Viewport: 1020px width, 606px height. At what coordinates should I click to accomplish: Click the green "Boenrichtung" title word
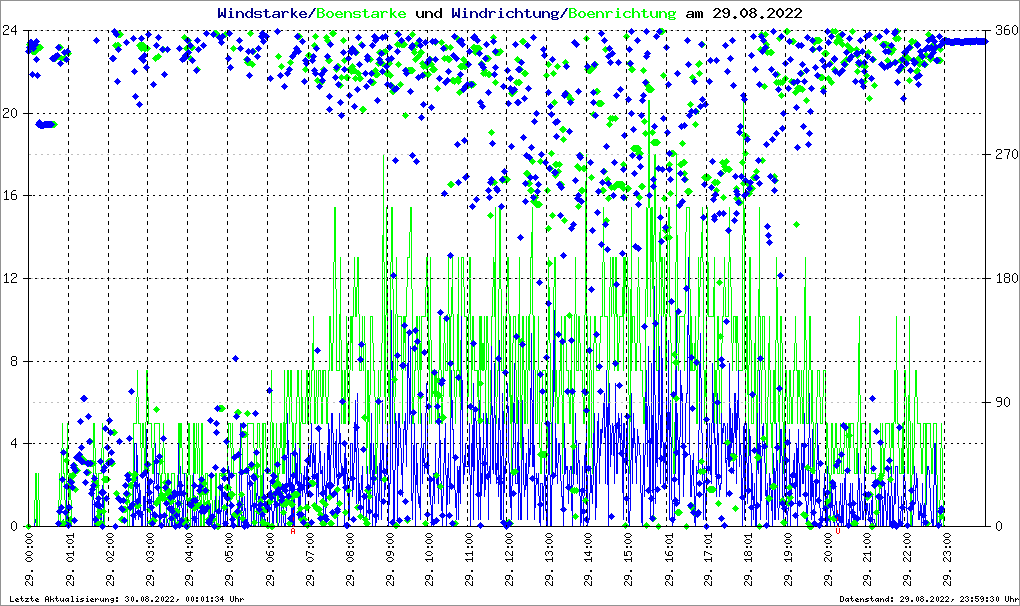pyautogui.click(x=623, y=13)
